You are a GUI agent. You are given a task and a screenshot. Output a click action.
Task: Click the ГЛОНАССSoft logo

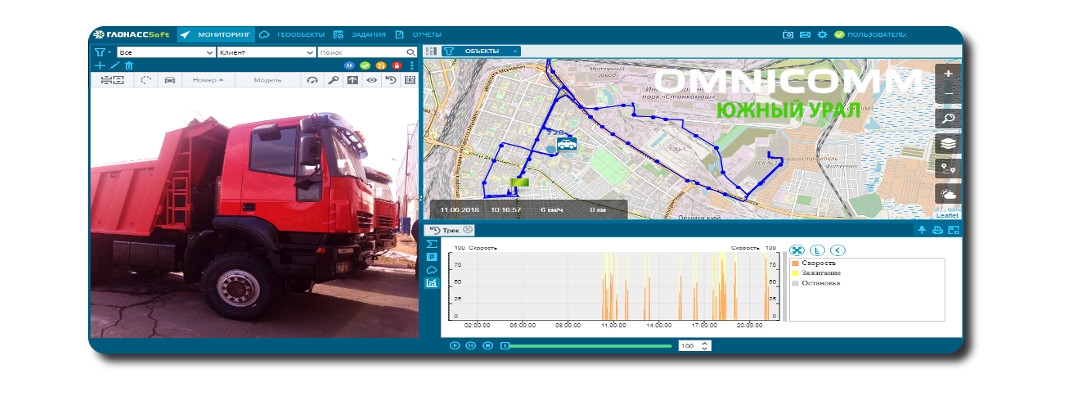click(131, 34)
